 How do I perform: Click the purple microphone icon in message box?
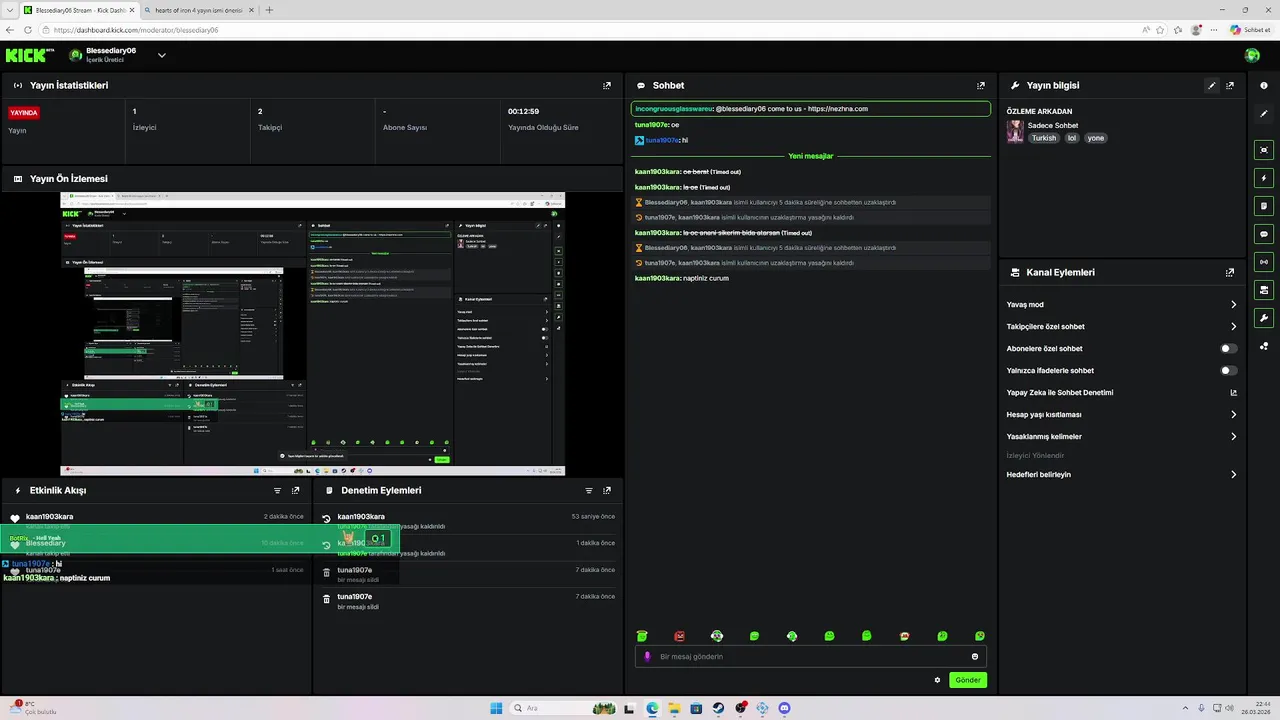tap(648, 657)
